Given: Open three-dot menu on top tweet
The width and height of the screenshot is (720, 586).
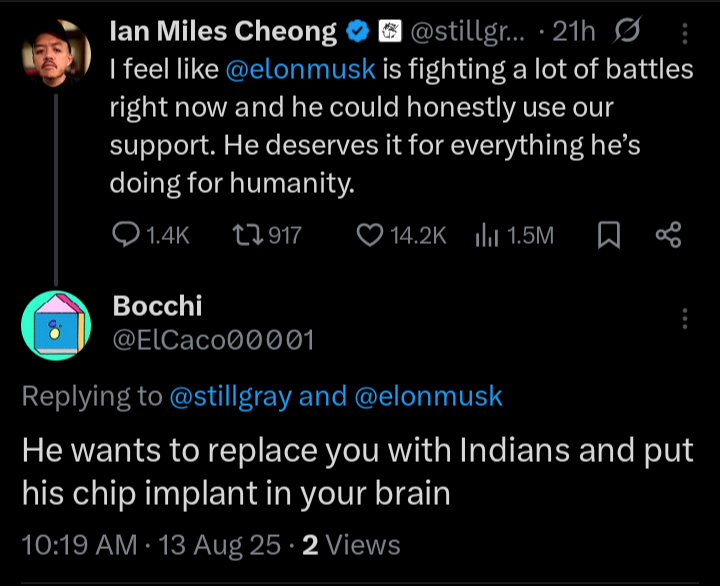Looking at the screenshot, I should click(x=685, y=34).
